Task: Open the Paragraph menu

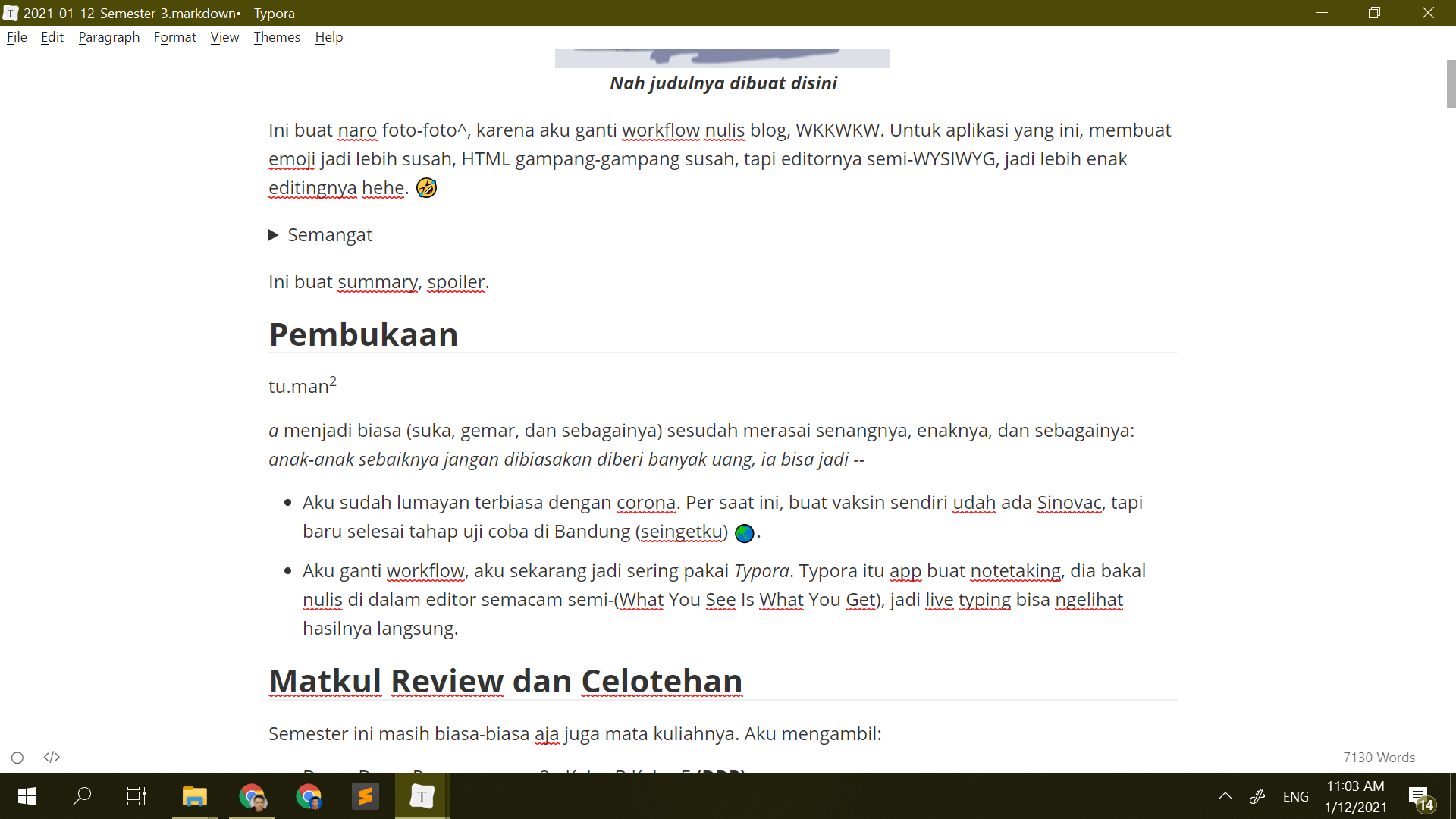Action: click(109, 37)
